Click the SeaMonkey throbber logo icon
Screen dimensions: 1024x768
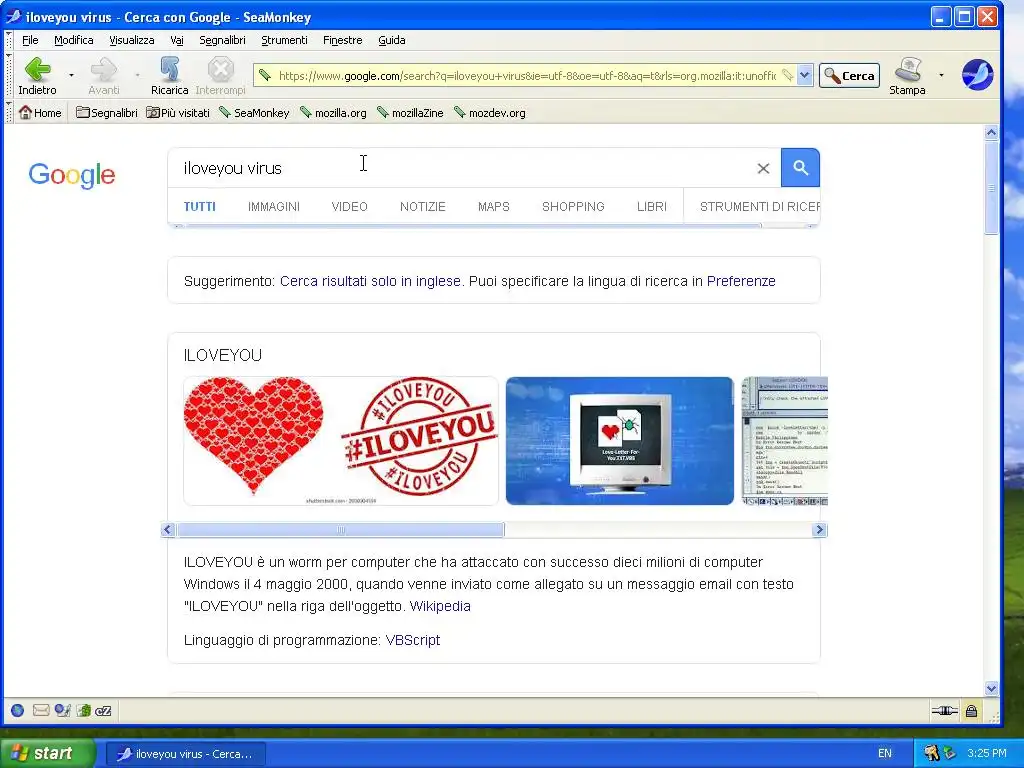click(x=977, y=74)
